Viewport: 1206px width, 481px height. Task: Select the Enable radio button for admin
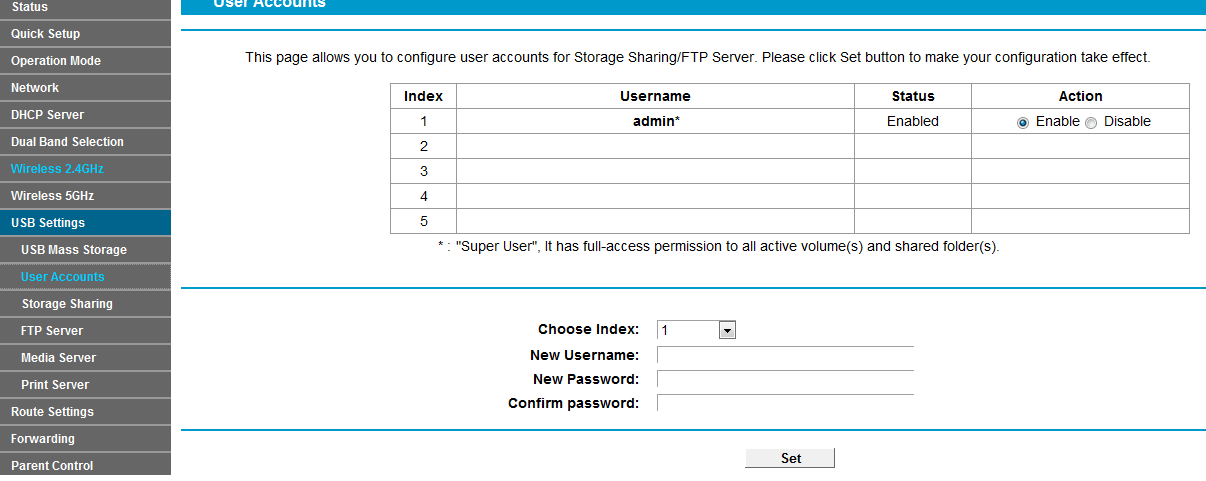point(1023,122)
